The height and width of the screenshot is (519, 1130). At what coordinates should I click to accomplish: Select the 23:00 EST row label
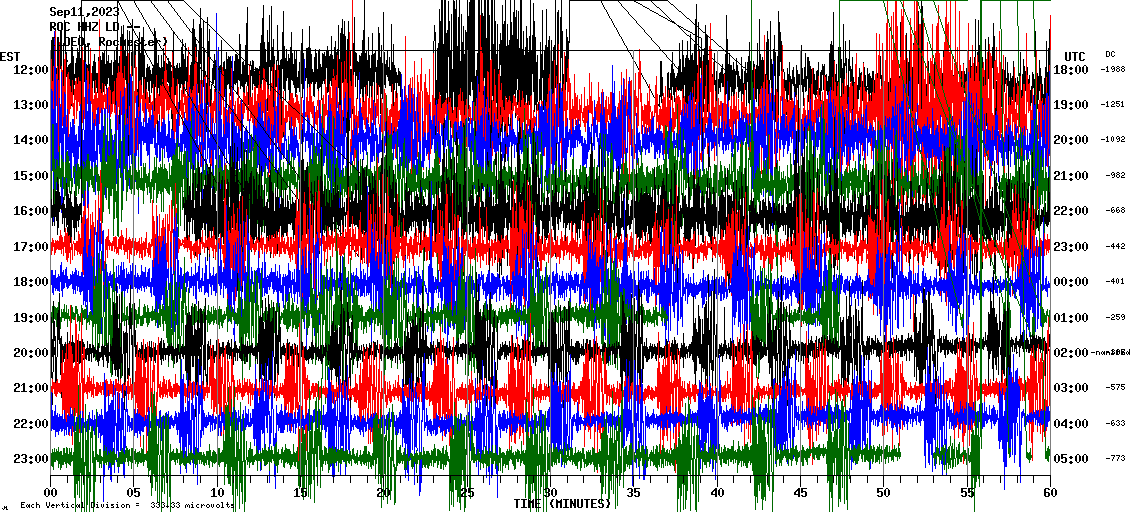31,459
